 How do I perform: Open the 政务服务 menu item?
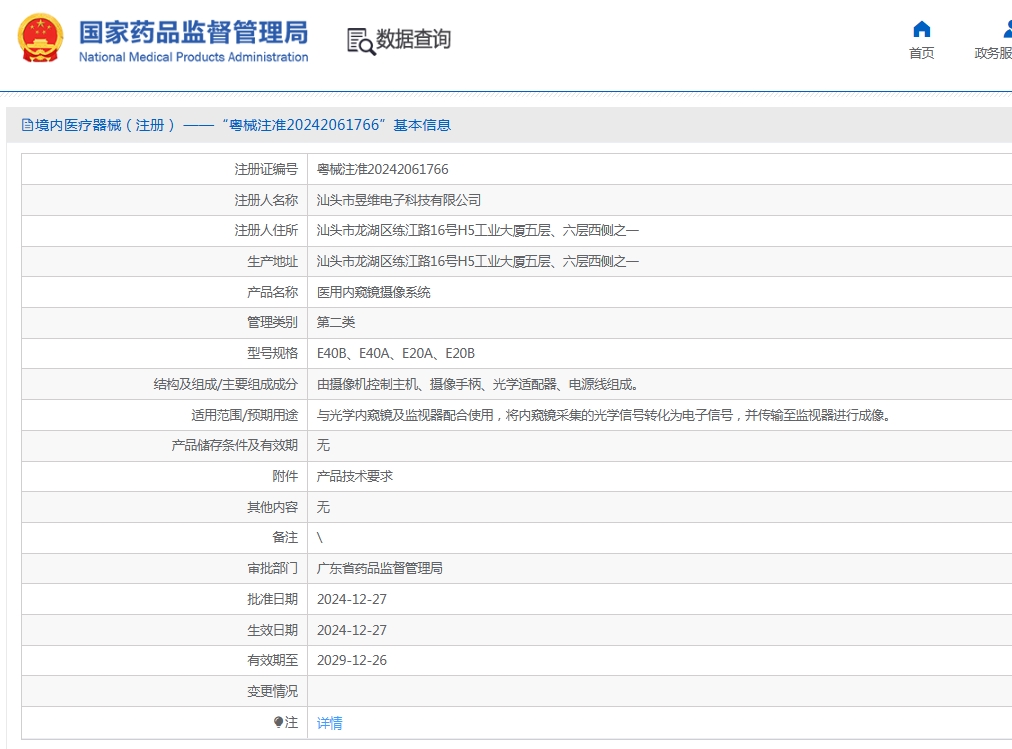point(994,53)
